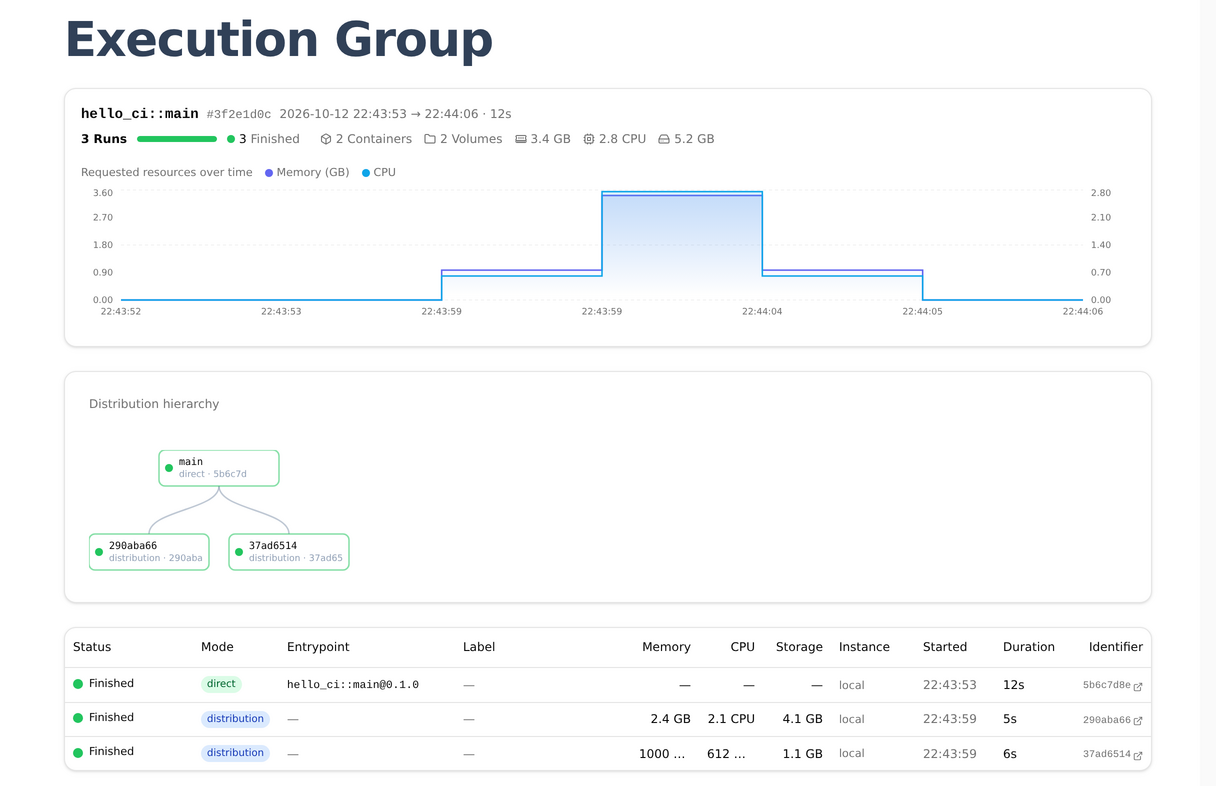Click the distribution badge in the 6s row
The height and width of the screenshot is (786, 1216).
(235, 752)
